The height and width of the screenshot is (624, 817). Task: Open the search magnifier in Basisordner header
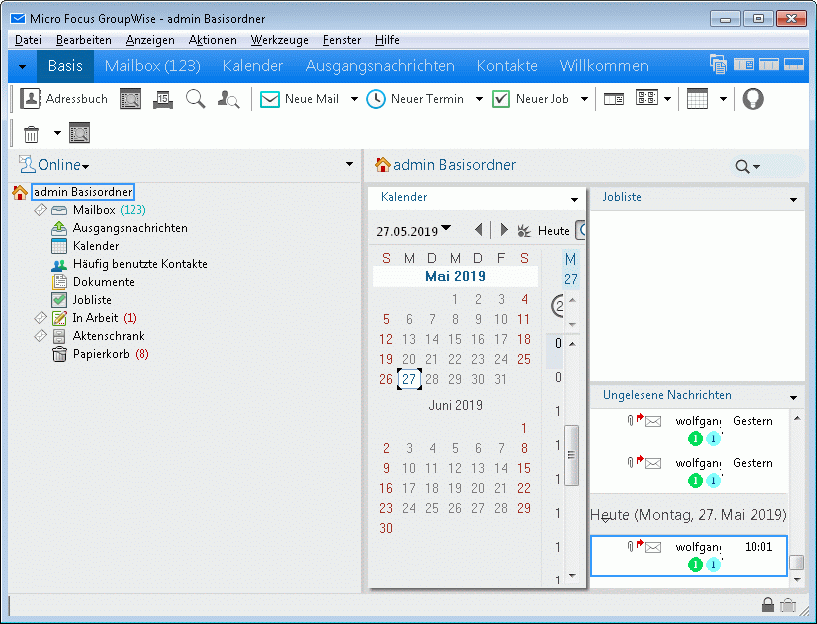(x=748, y=166)
